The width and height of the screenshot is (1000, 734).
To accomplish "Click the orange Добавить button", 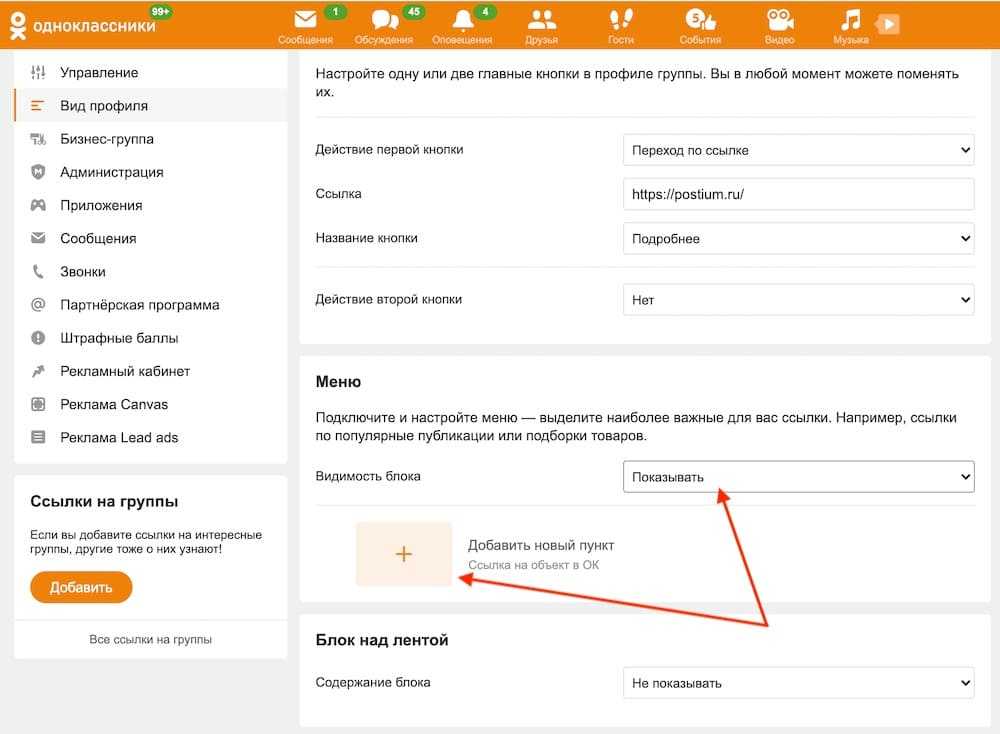I will pyautogui.click(x=81, y=588).
